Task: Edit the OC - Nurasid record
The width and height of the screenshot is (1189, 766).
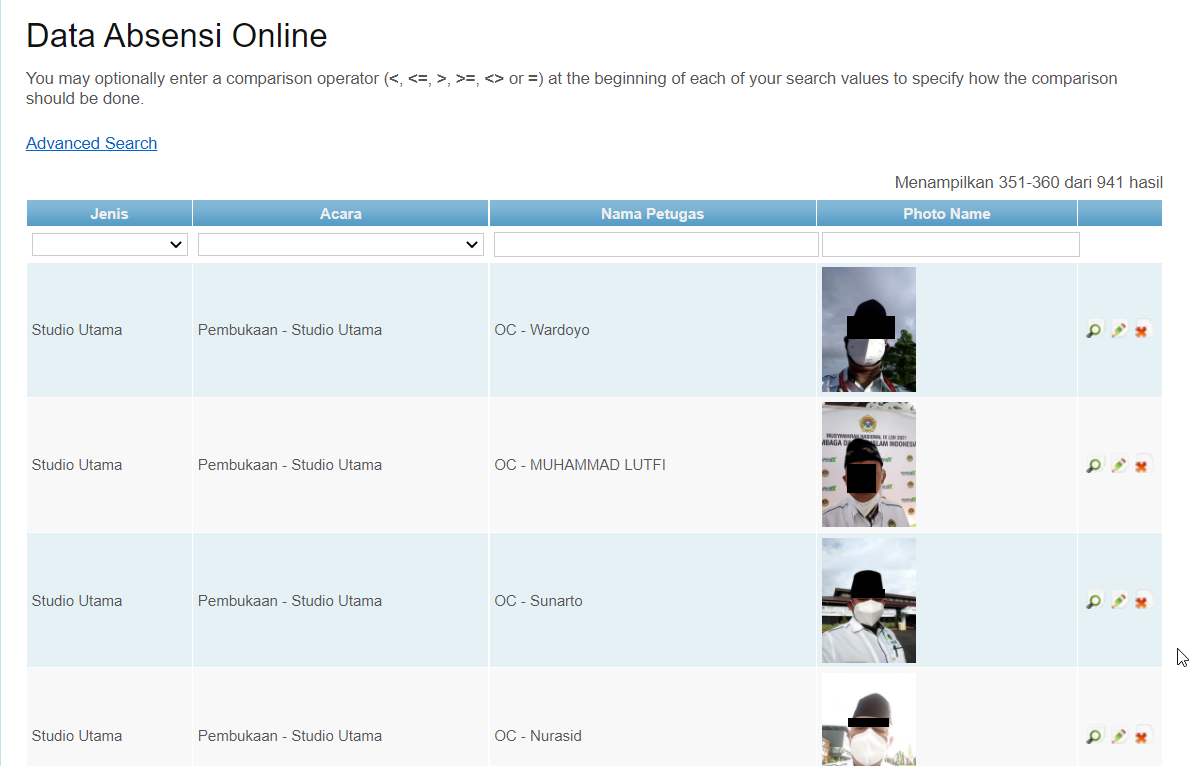Action: pos(1118,736)
